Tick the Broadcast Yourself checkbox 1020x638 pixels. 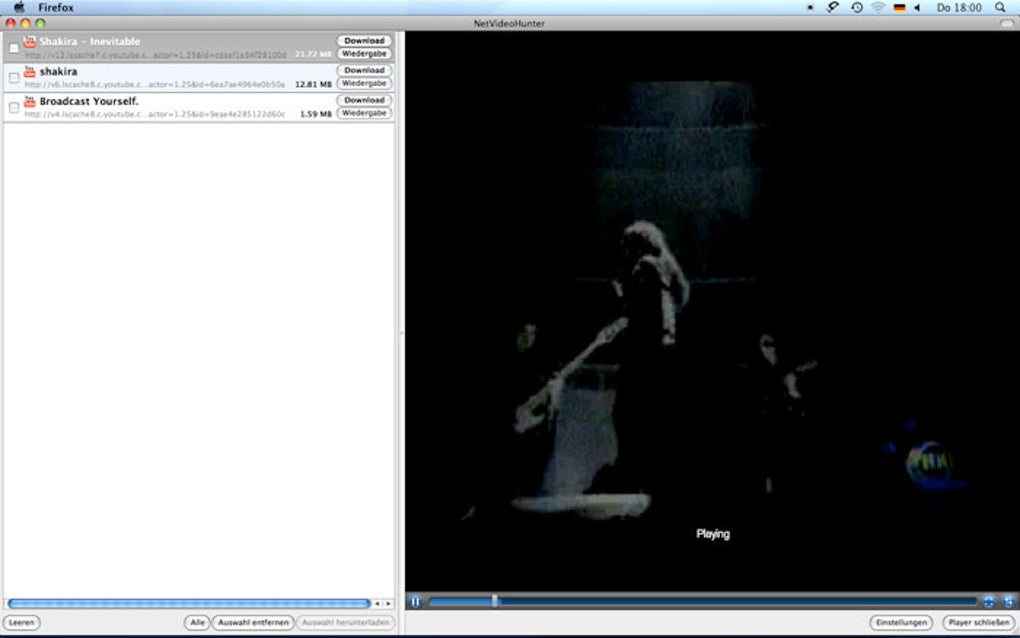pos(14,108)
